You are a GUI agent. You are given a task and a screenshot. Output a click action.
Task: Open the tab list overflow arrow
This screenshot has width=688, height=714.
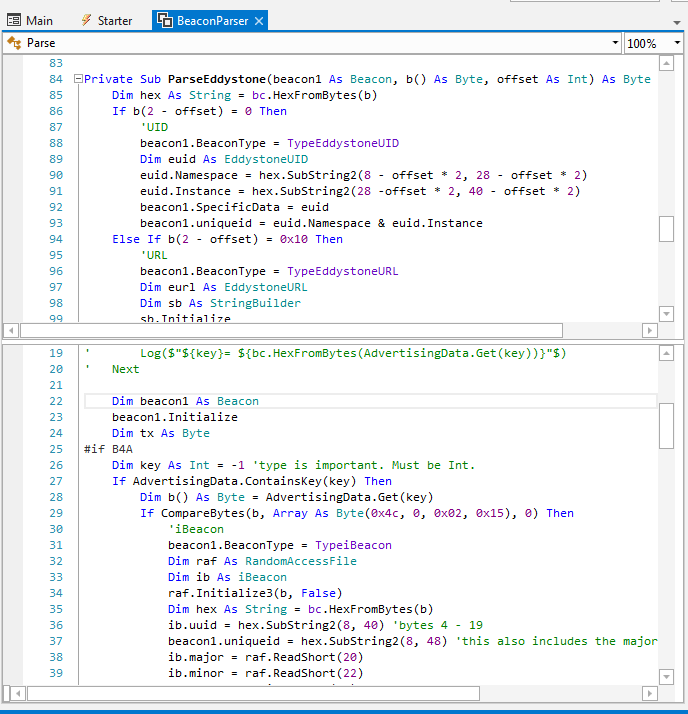(x=677, y=22)
